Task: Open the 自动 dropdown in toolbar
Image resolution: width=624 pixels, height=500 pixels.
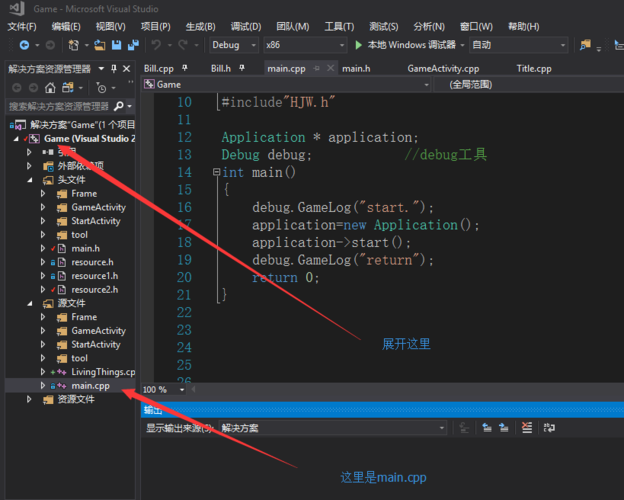Action: 519,45
